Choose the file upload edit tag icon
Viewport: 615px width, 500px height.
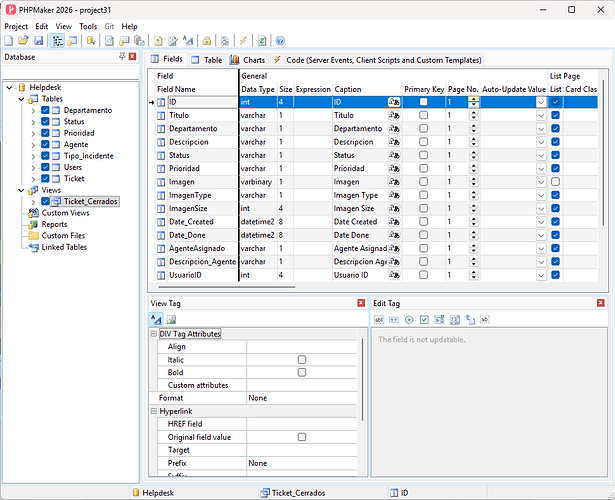(x=470, y=320)
